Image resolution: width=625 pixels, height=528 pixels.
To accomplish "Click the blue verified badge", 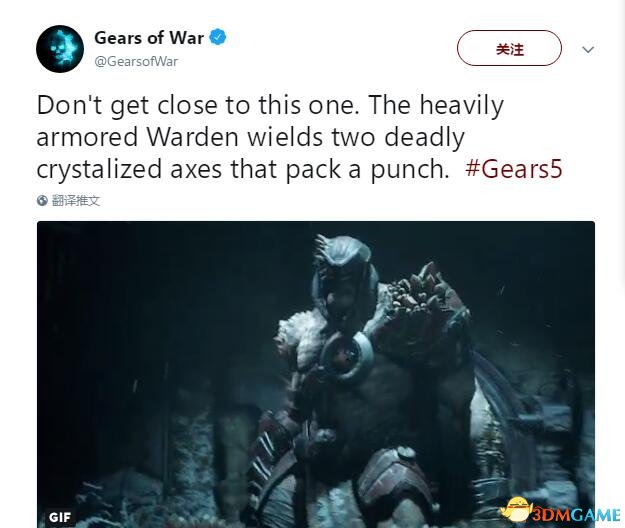I will pyautogui.click(x=218, y=37).
